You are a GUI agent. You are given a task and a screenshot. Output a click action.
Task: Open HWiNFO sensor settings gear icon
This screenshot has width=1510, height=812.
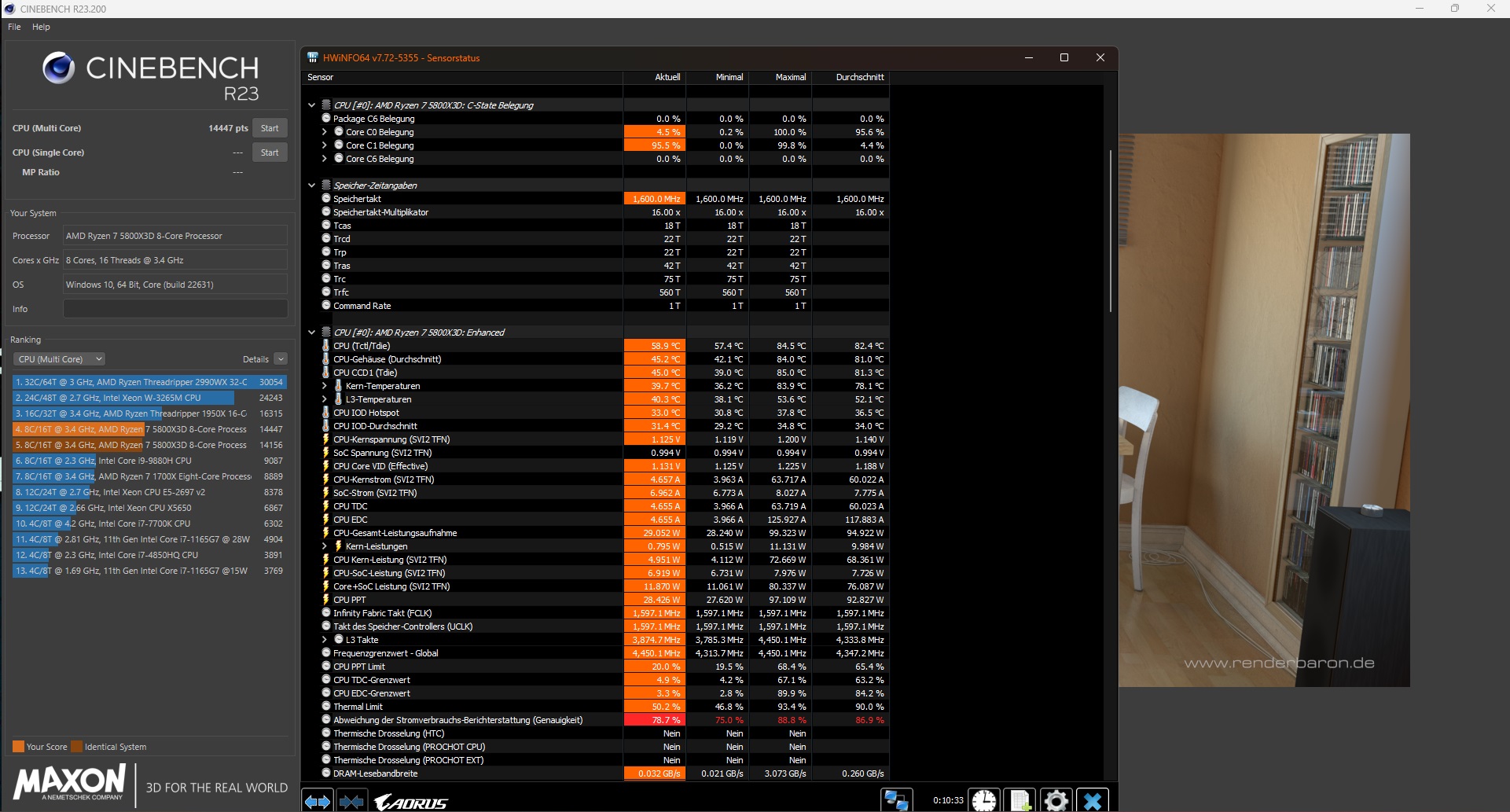pyautogui.click(x=1056, y=800)
